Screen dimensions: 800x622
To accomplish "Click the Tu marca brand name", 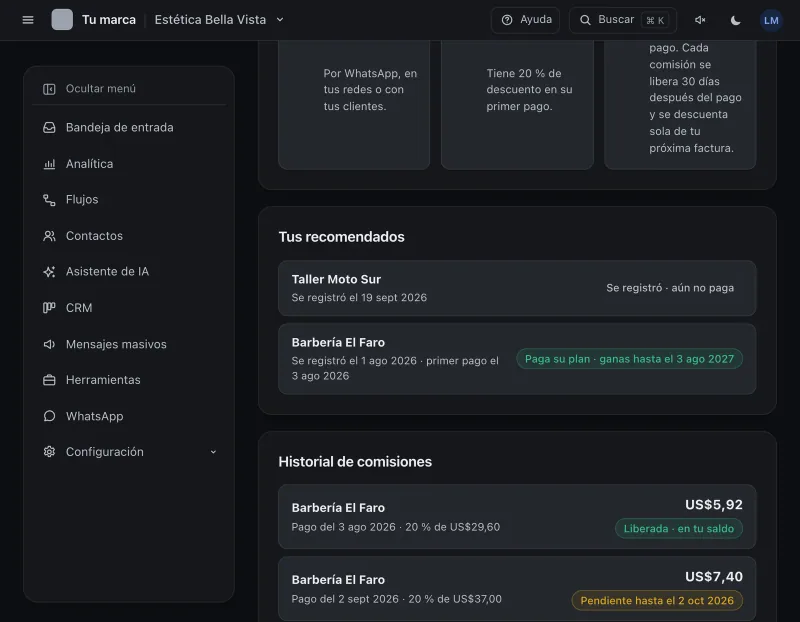I will pos(109,20).
